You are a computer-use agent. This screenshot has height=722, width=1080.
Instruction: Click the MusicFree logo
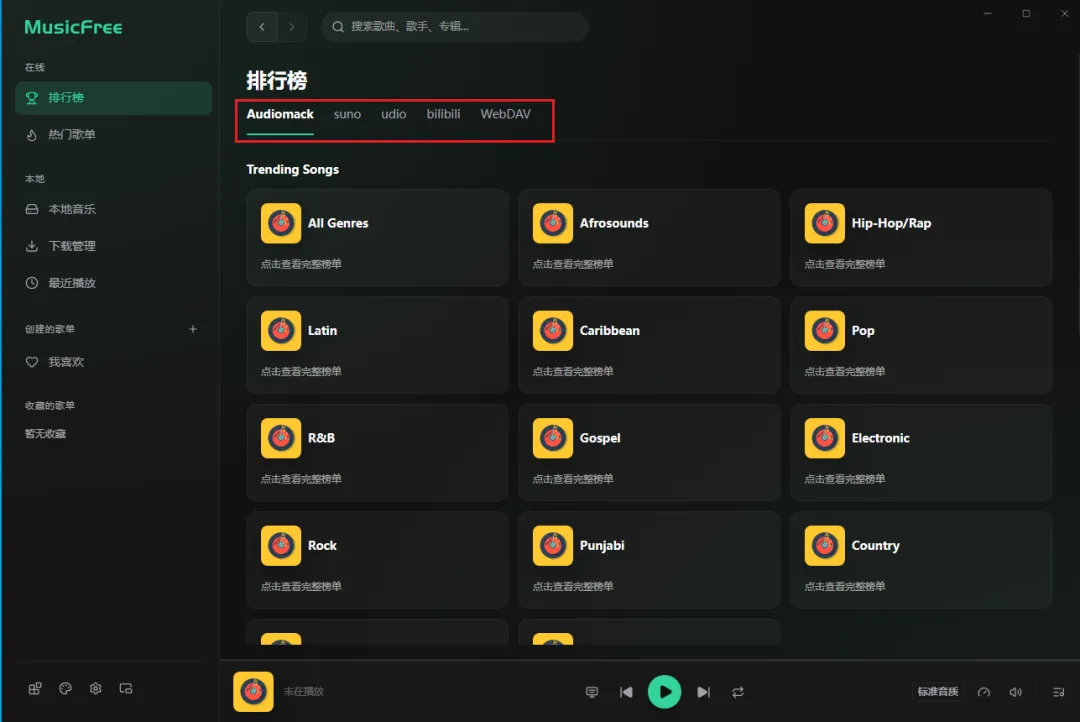coord(74,28)
